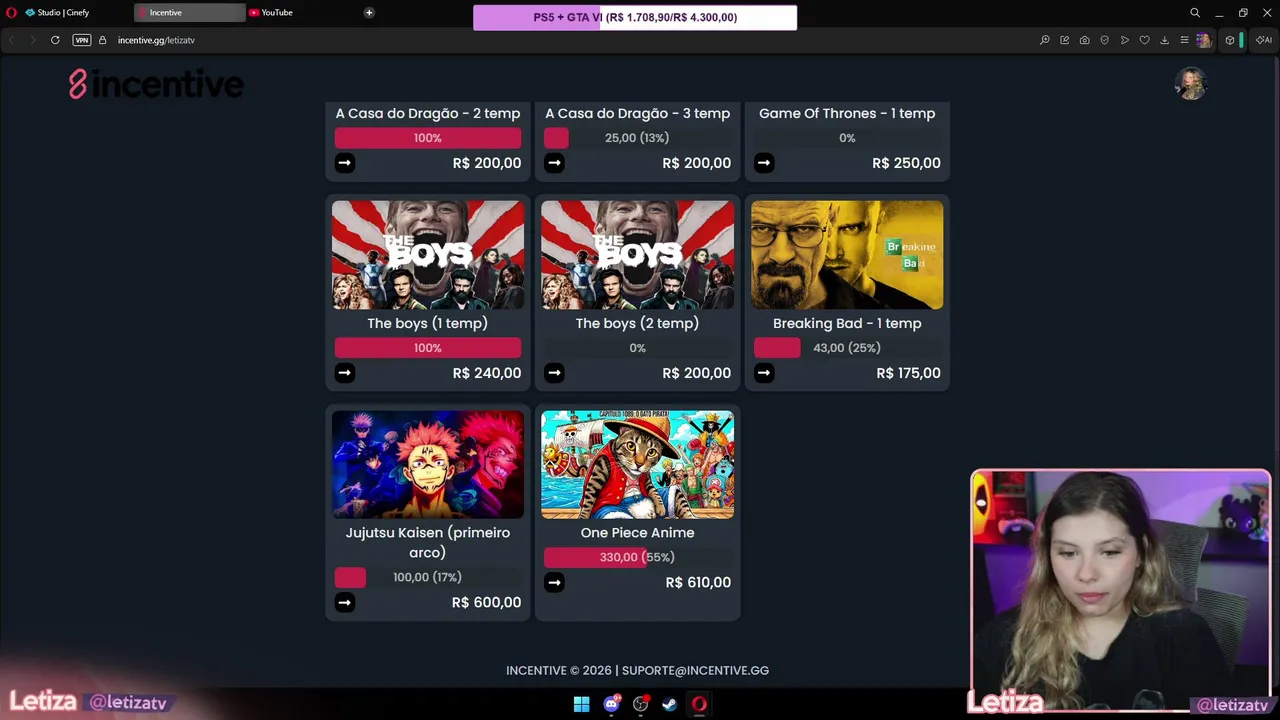The height and width of the screenshot is (720, 1280).
Task: Click the arrow on A Casa do Dragão 2 temp
Action: [x=345, y=163]
